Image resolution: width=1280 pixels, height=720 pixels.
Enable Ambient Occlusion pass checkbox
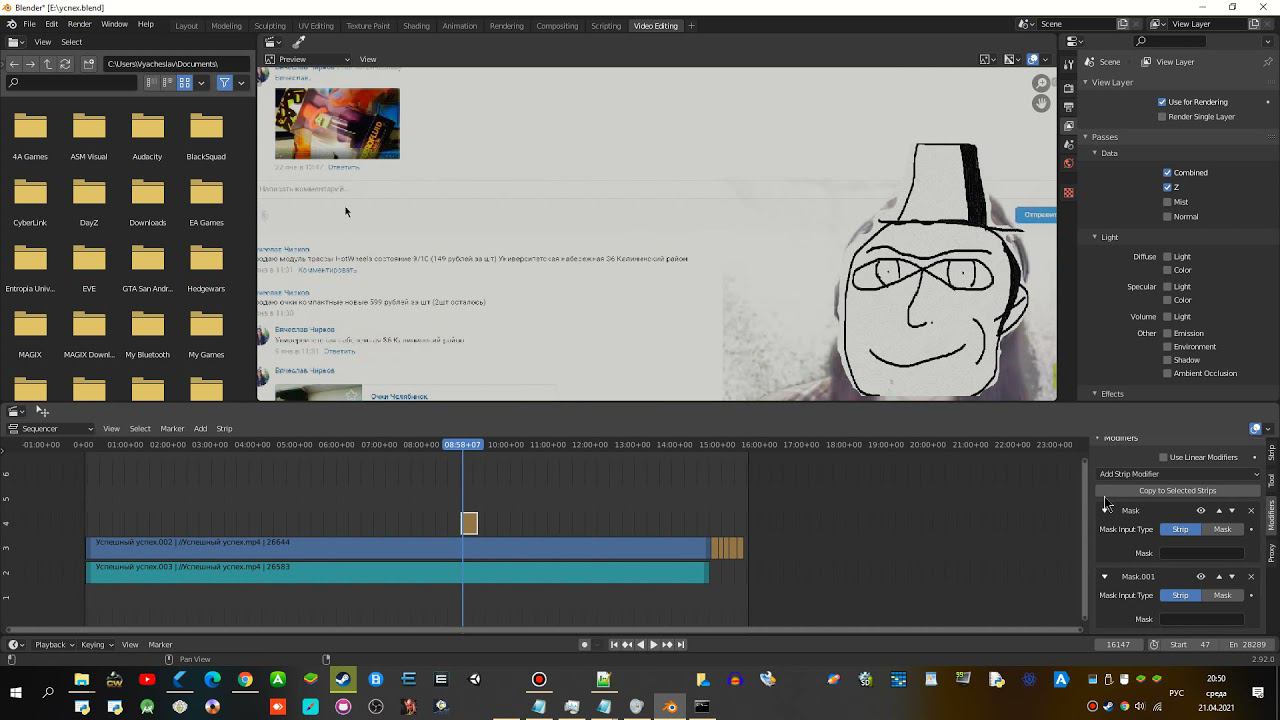point(1167,374)
